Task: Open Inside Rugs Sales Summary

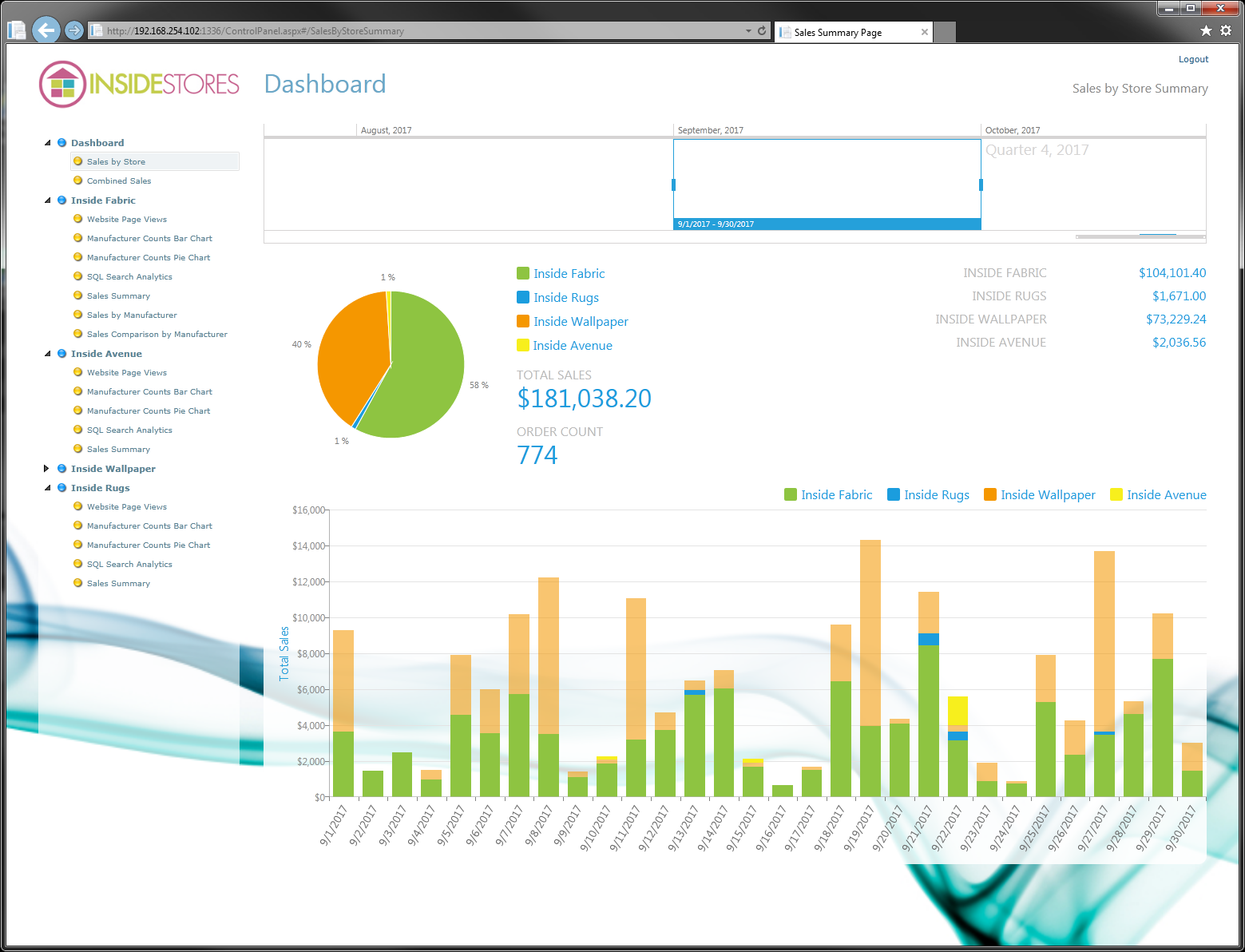Action: pyautogui.click(x=118, y=584)
